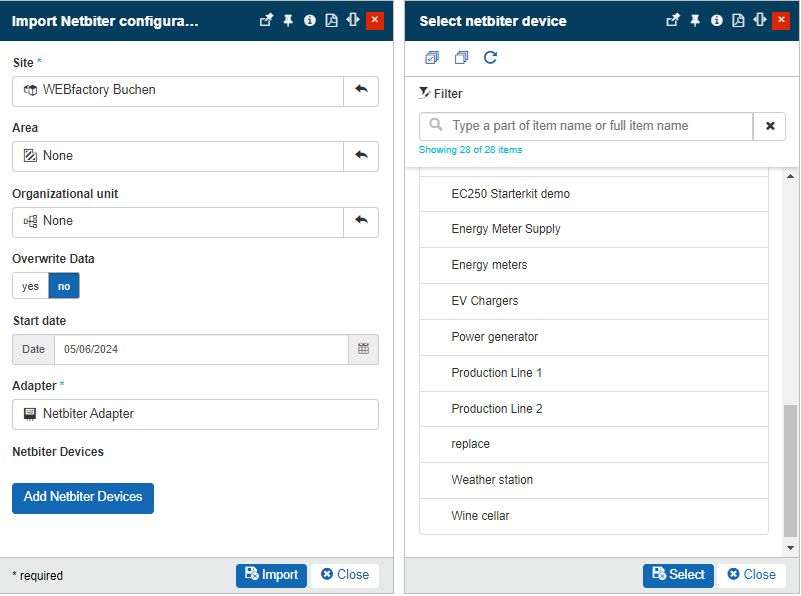Set Overwrite Data to yes
This screenshot has width=801, height=596.
tap(31, 286)
